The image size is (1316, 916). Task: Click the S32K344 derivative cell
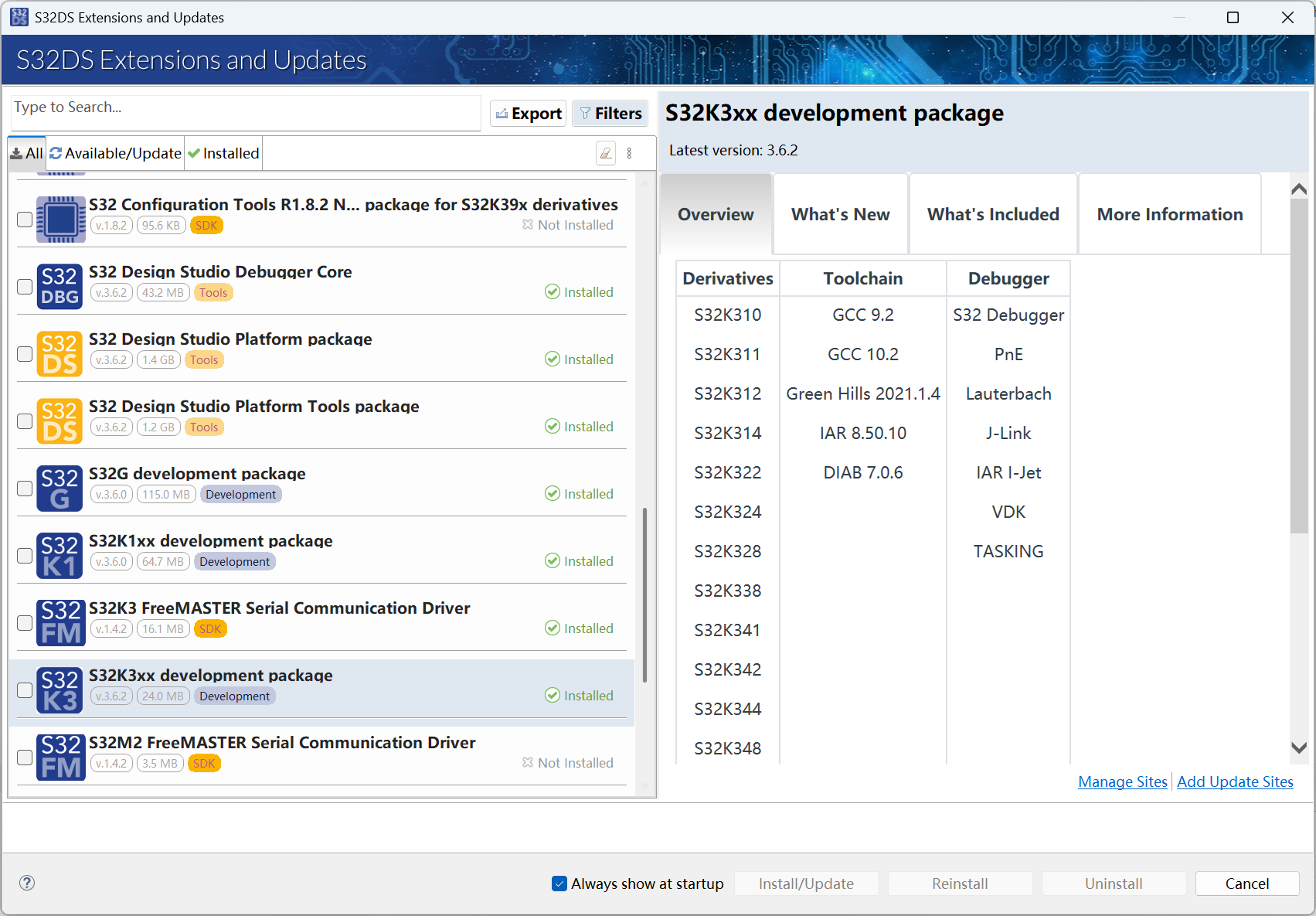(728, 709)
